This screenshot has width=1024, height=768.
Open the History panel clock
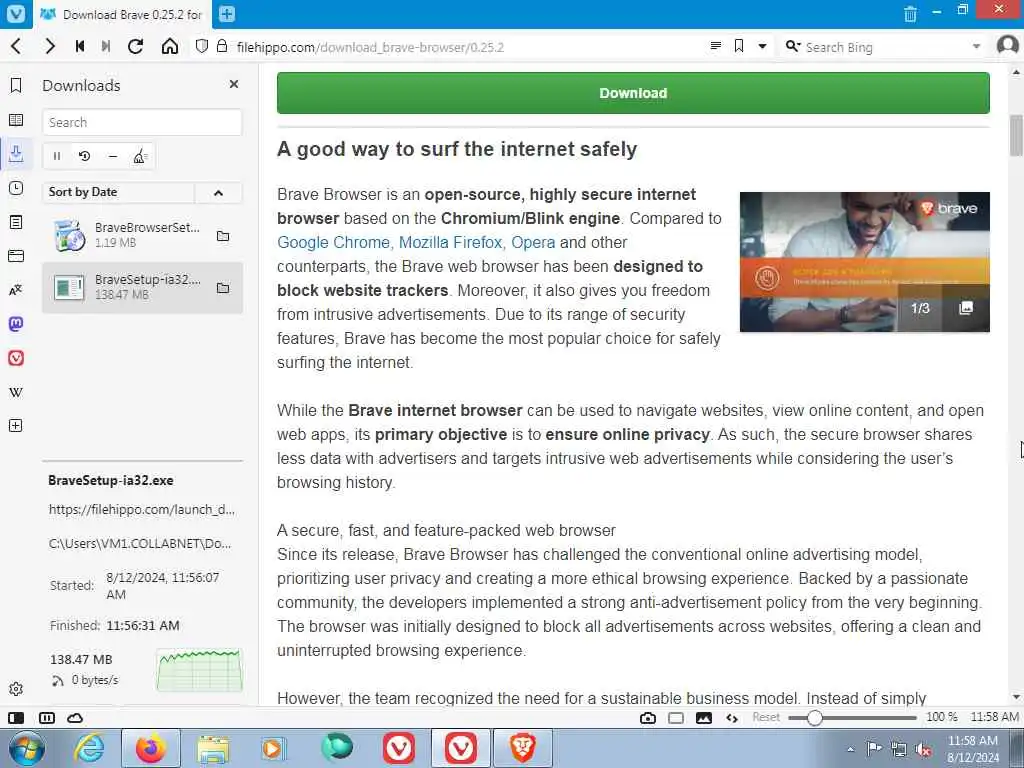click(x=16, y=188)
